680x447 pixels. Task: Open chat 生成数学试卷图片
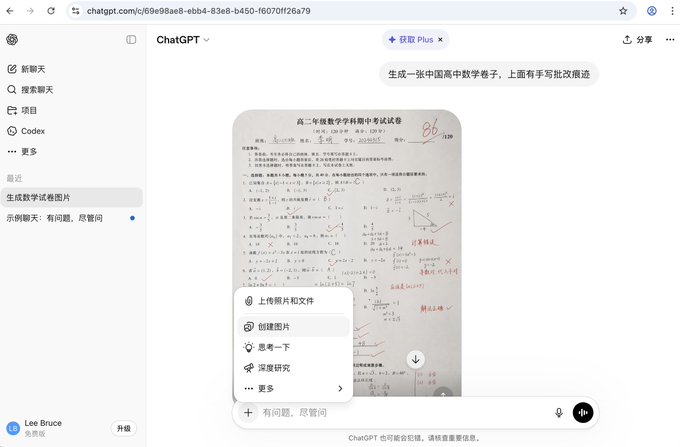pyautogui.click(x=72, y=197)
